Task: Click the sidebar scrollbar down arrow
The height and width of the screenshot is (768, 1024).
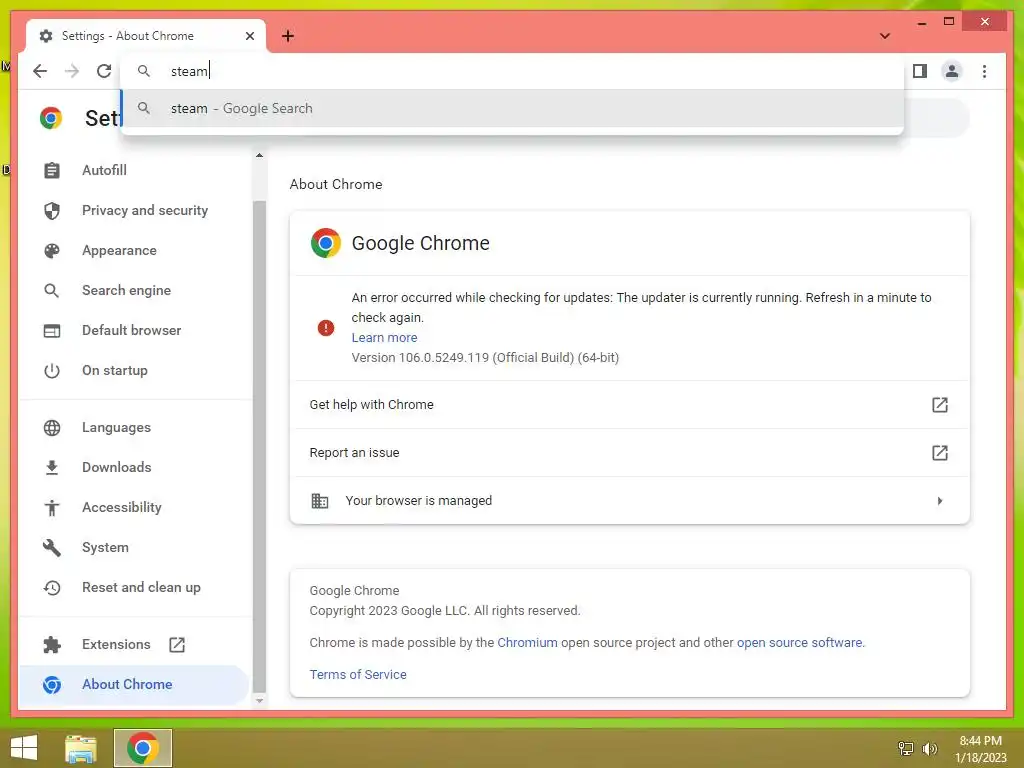Action: coord(259,701)
